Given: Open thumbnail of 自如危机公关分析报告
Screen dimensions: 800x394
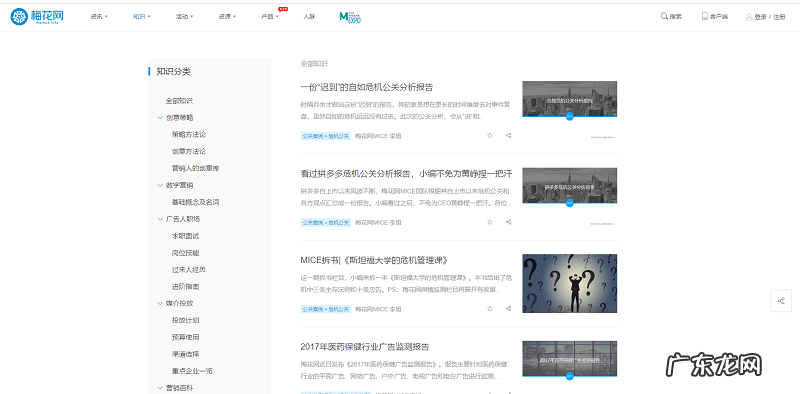Looking at the screenshot, I should click(x=569, y=99).
